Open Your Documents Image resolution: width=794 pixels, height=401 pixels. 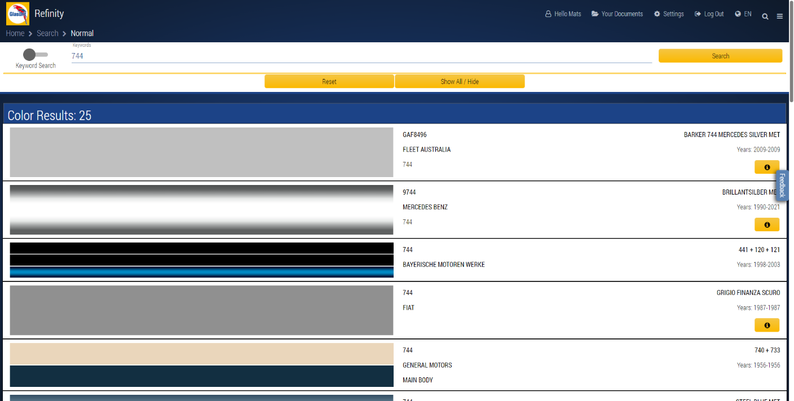pyautogui.click(x=617, y=14)
